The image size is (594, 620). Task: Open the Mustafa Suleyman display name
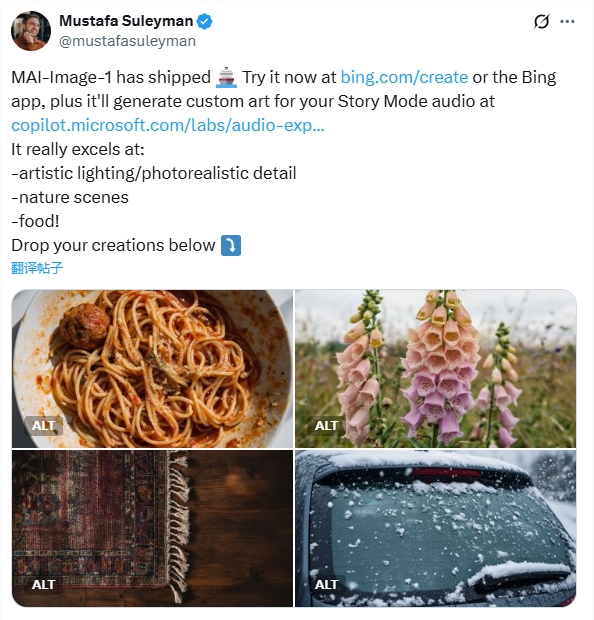(x=126, y=21)
